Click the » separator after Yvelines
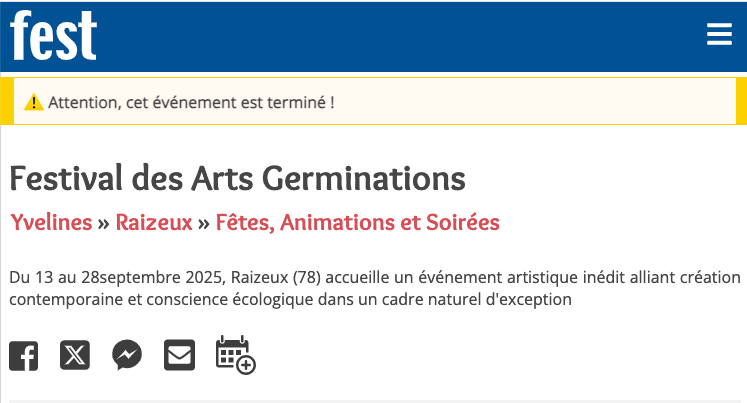The width and height of the screenshot is (747, 403). [x=103, y=222]
